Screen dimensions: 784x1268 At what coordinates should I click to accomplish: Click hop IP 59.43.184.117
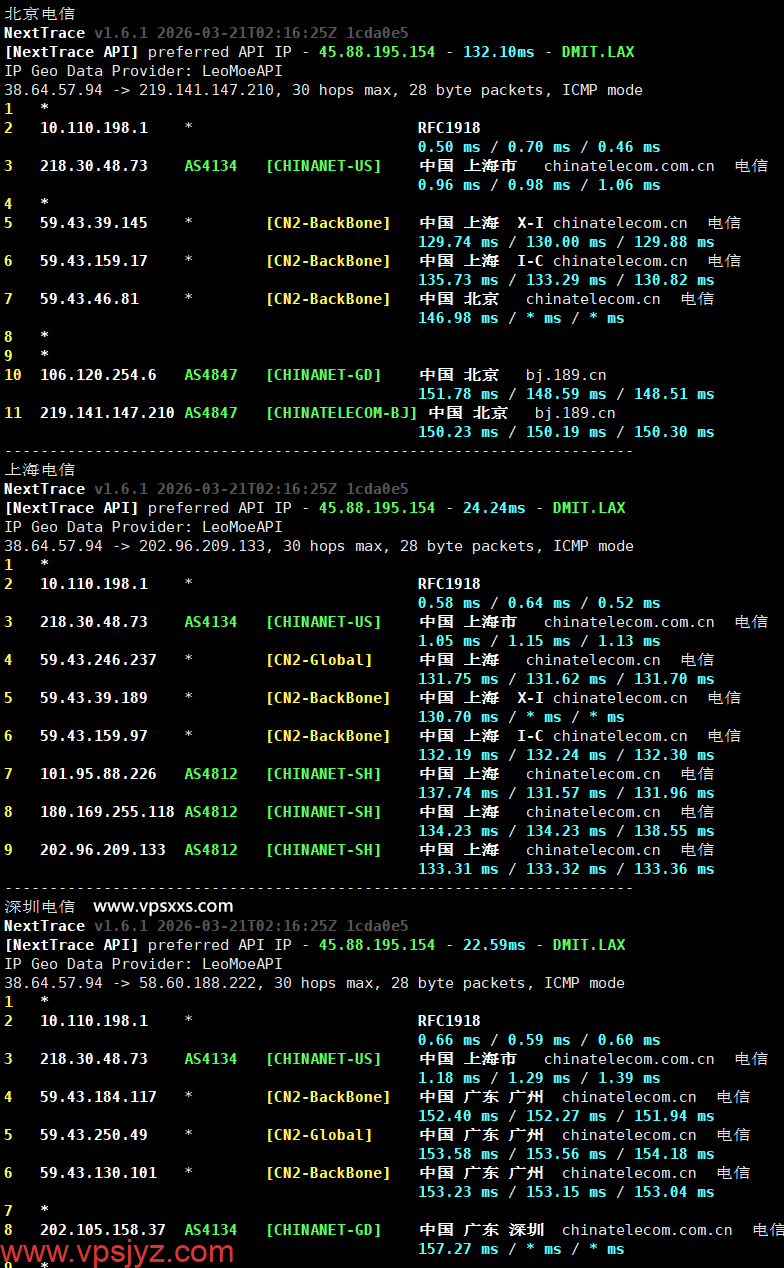coord(98,1097)
